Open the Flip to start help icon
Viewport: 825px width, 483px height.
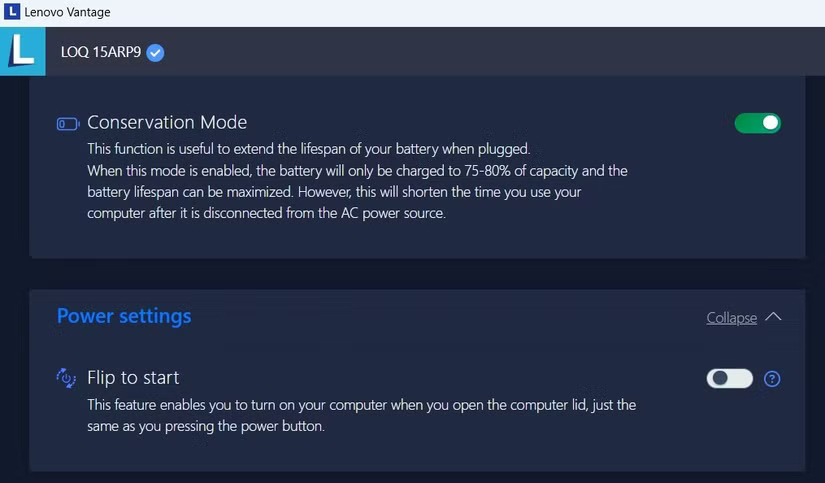coord(772,378)
